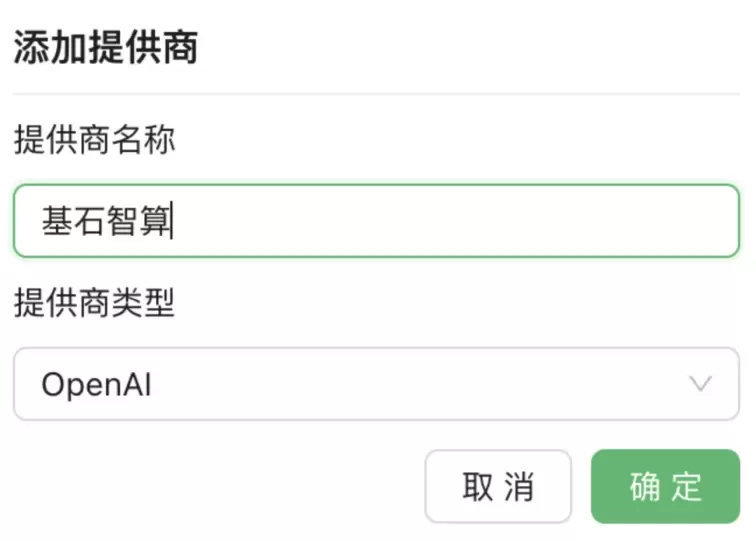Viewport: 756px width, 541px height.
Task: Focus the 提供商名称 input field
Action: pos(376,221)
